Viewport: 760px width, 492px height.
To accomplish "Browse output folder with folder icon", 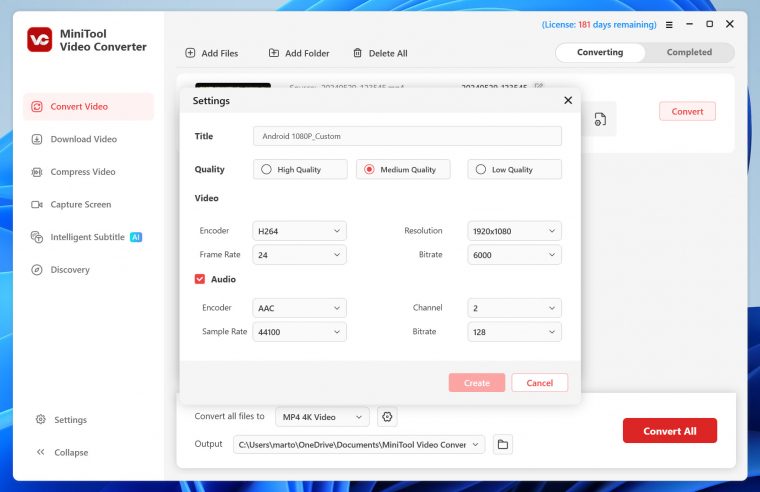I will 502,444.
